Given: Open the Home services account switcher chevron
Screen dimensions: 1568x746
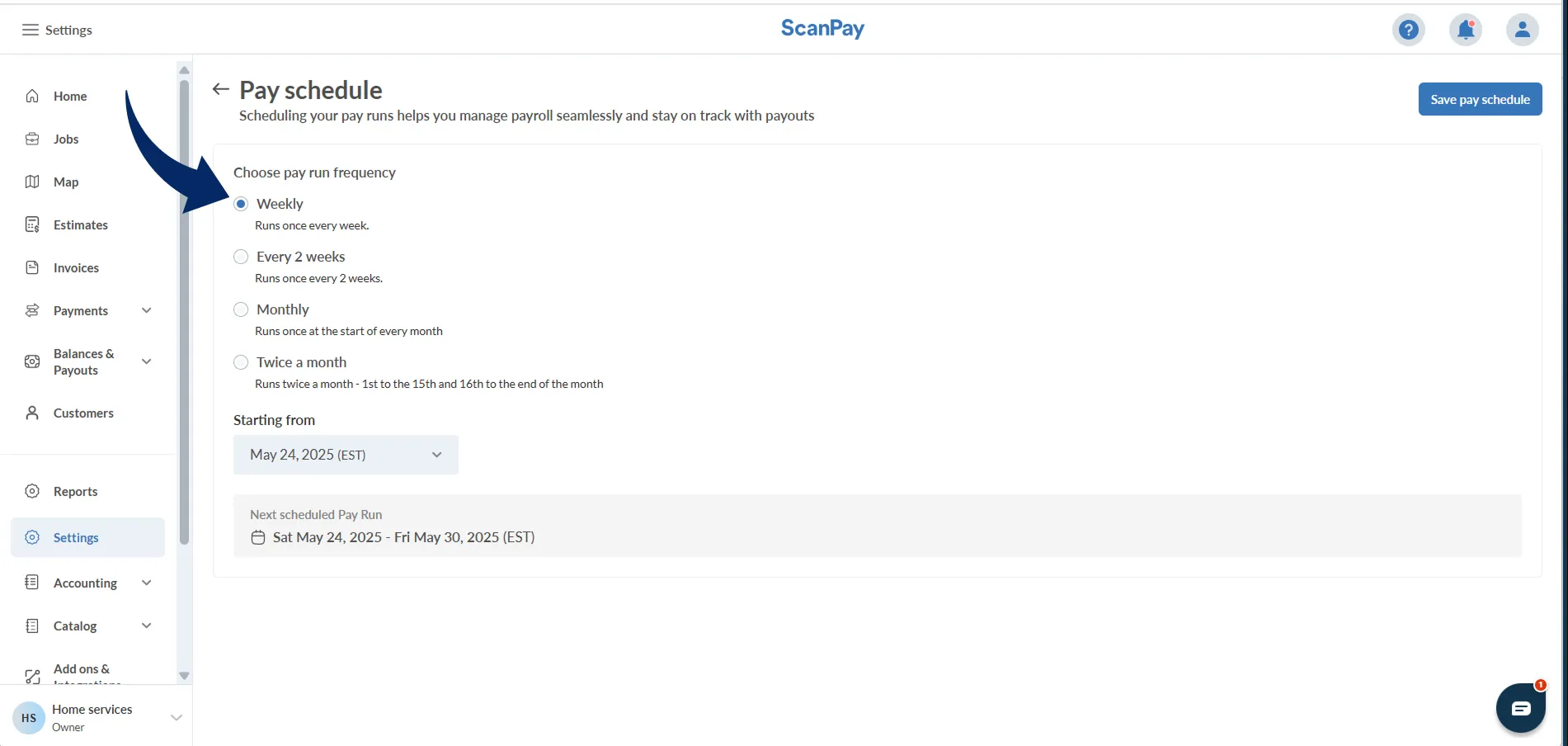Looking at the screenshot, I should coord(176,718).
